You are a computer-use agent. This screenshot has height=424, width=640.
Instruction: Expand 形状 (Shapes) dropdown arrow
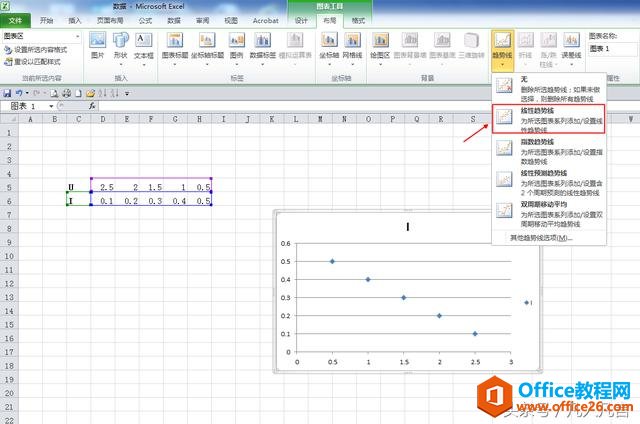point(121,64)
